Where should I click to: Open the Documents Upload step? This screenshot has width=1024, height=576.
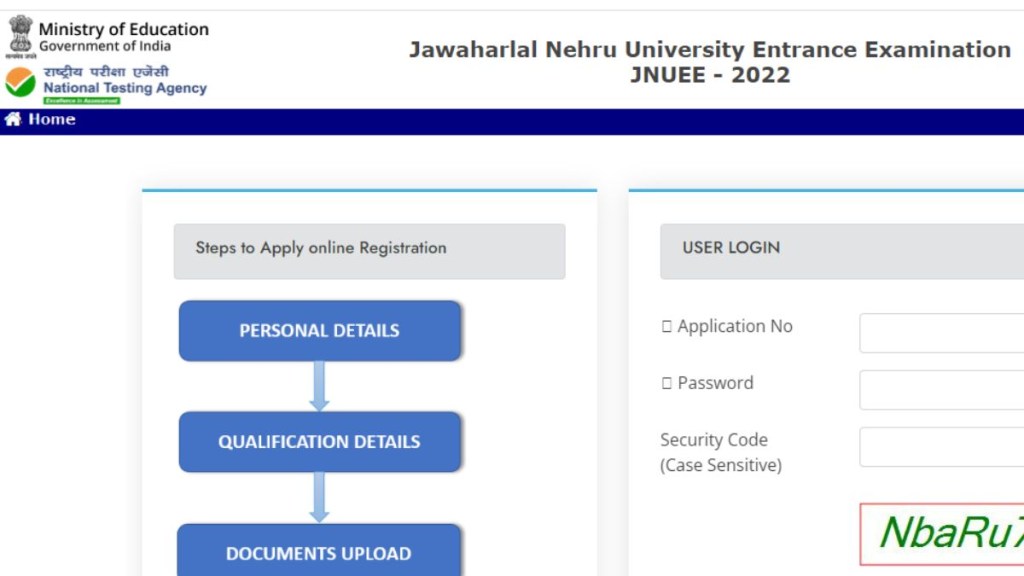click(320, 552)
